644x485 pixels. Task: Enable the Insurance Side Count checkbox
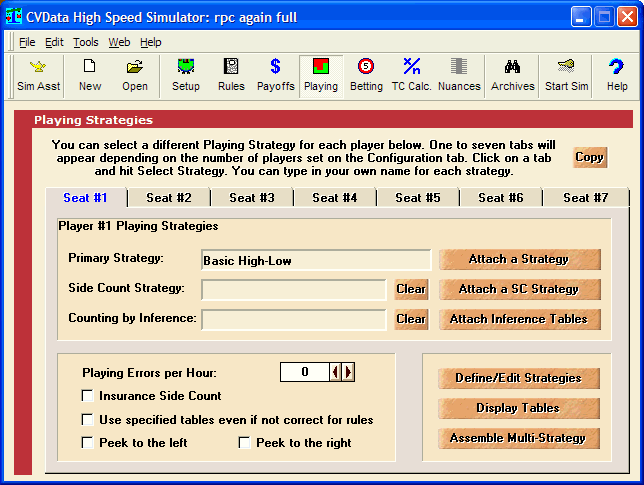coord(88,397)
